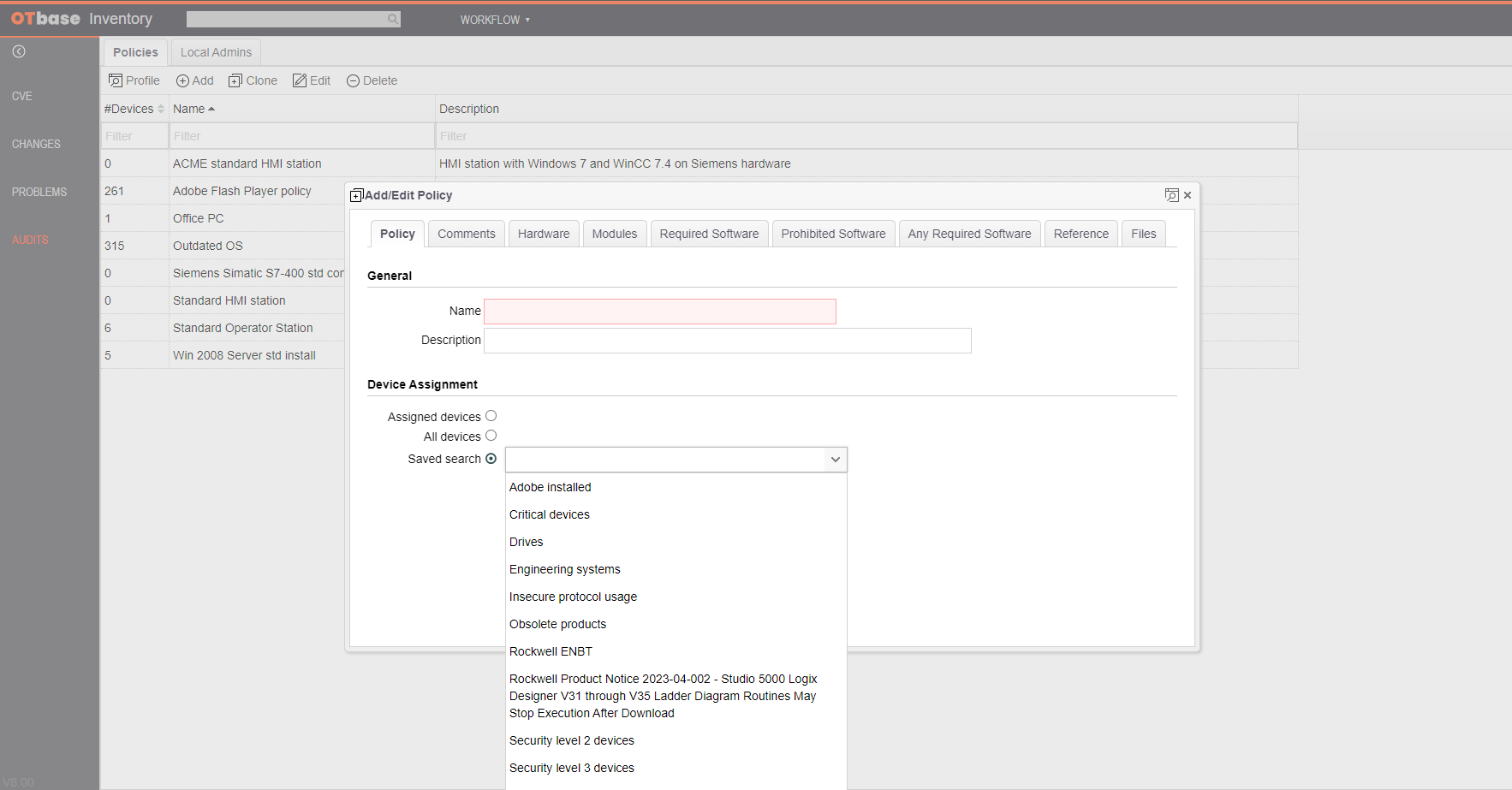
Task: Delete the selected policy
Action: point(372,80)
